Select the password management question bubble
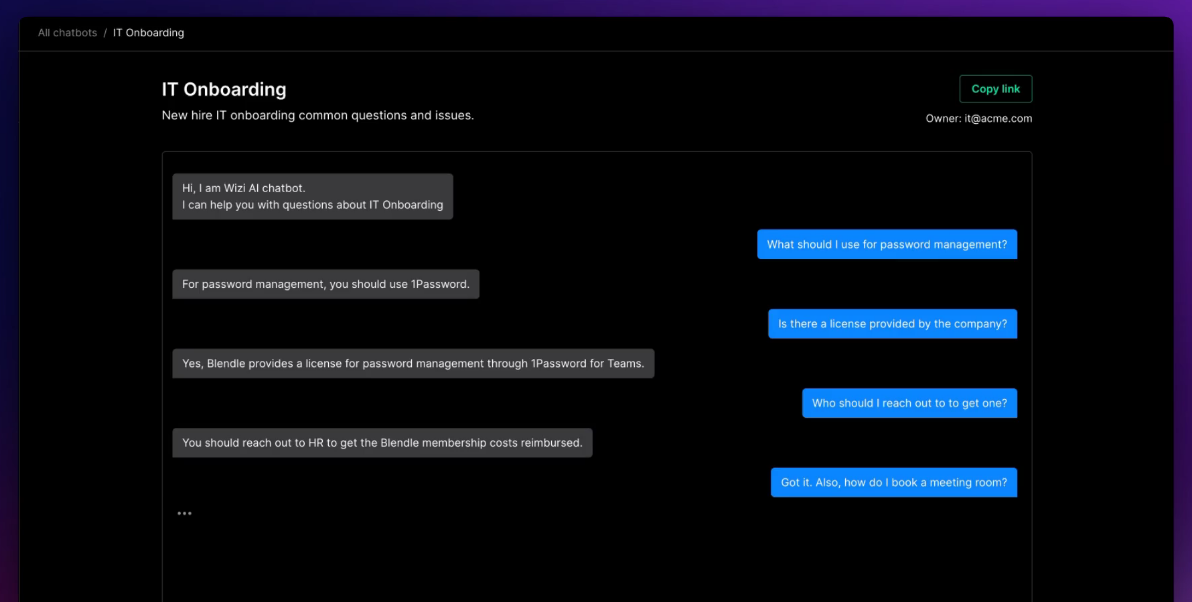 coord(886,244)
